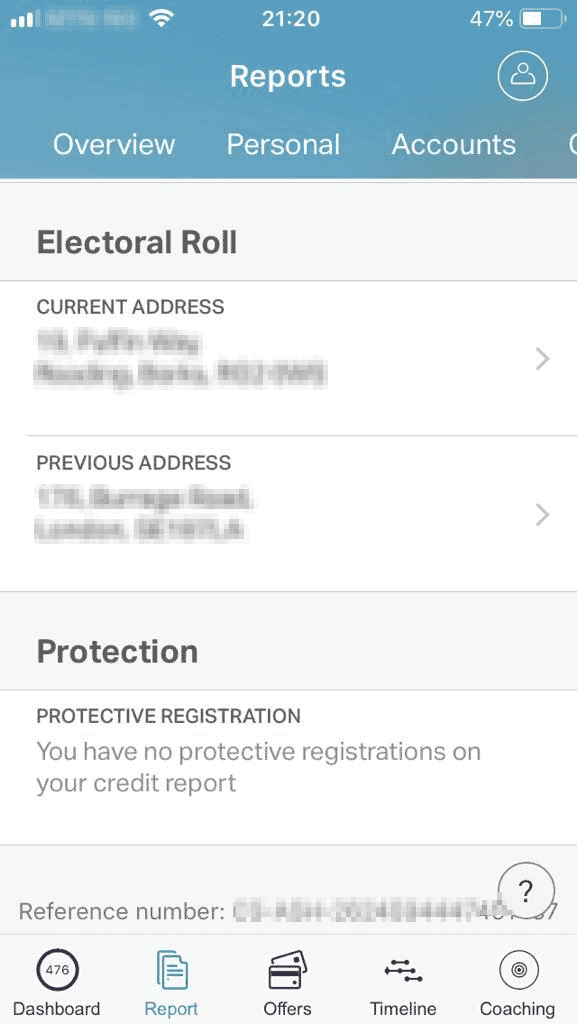
Task: Switch to the Accounts tab
Action: click(x=454, y=144)
